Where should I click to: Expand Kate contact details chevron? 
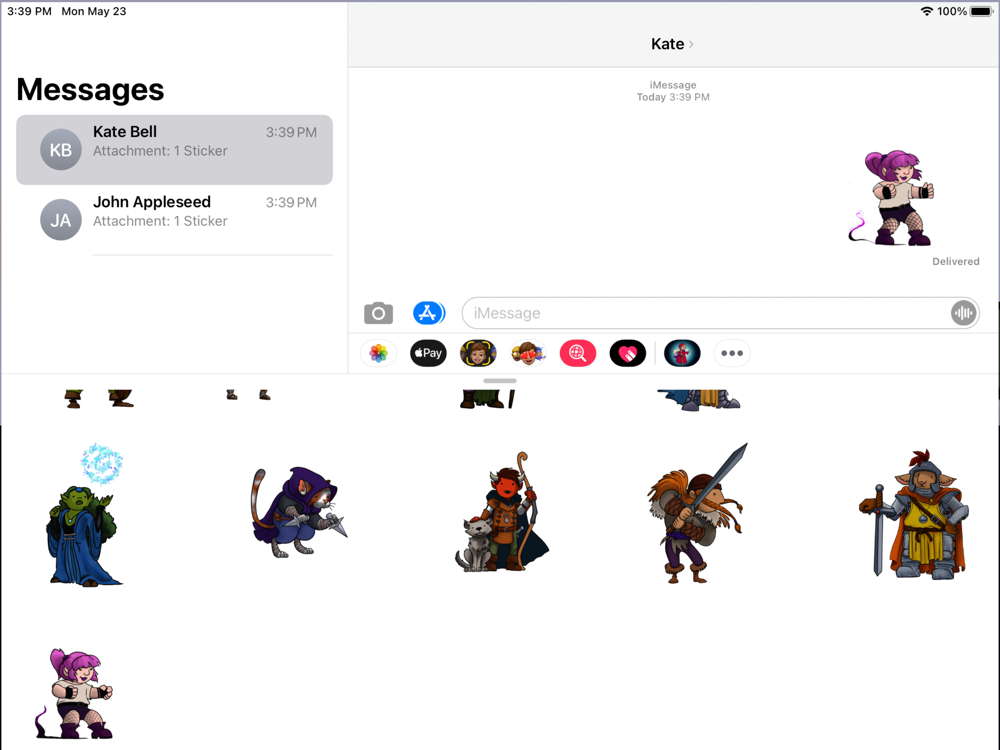691,44
